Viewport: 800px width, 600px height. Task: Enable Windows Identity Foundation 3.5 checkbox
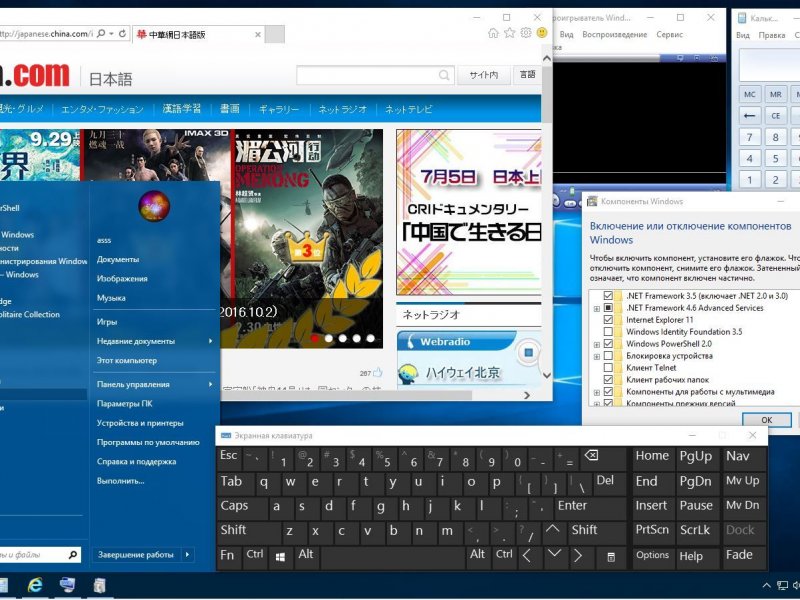pos(608,332)
